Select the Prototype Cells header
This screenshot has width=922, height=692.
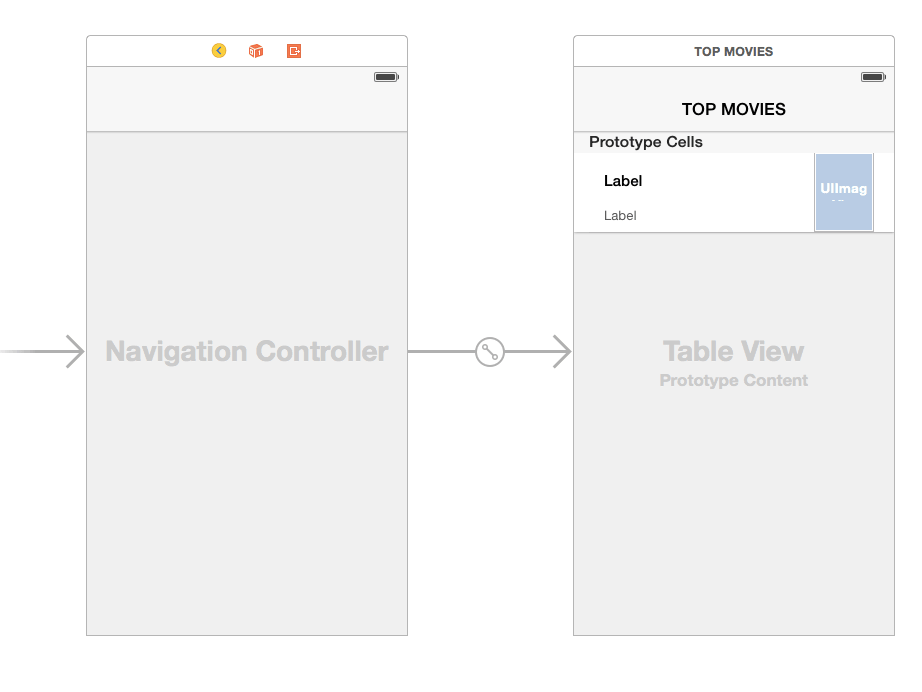(646, 142)
